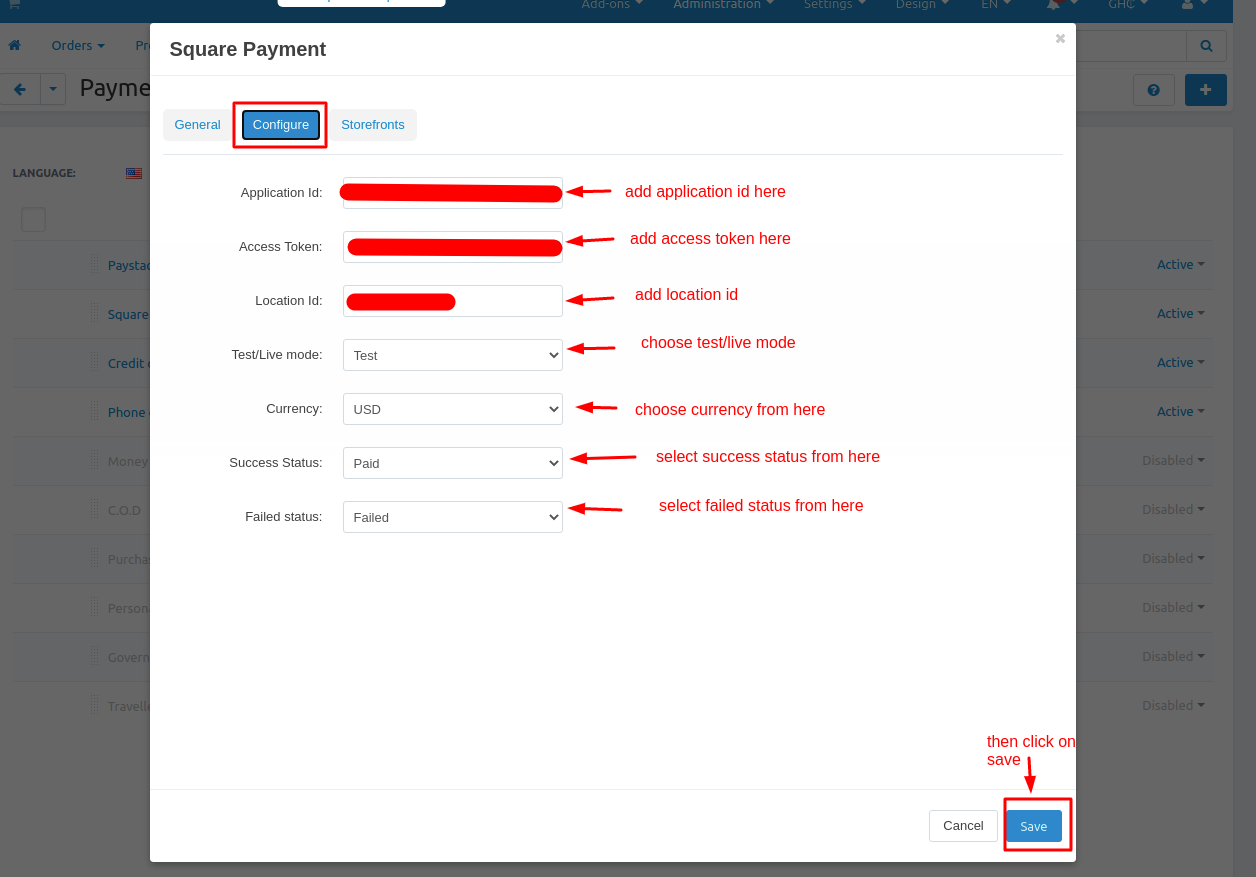Viewport: 1256px width, 877px height.
Task: Click the Cancel button
Action: pos(963,826)
